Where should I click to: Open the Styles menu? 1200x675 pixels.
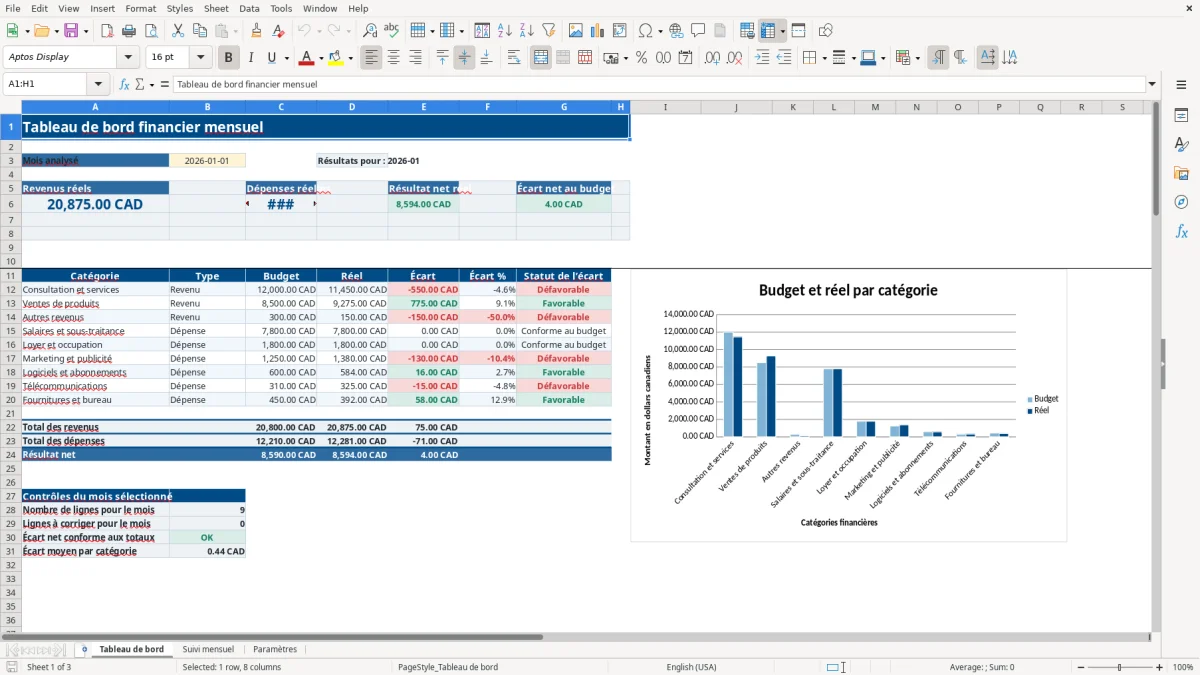pos(180,8)
